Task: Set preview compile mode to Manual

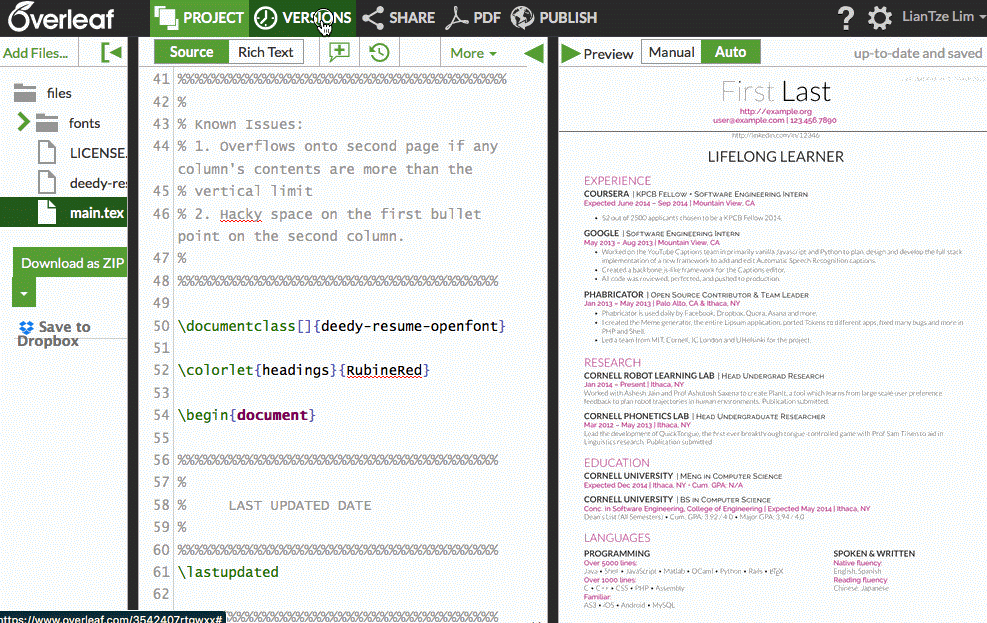Action: point(671,52)
